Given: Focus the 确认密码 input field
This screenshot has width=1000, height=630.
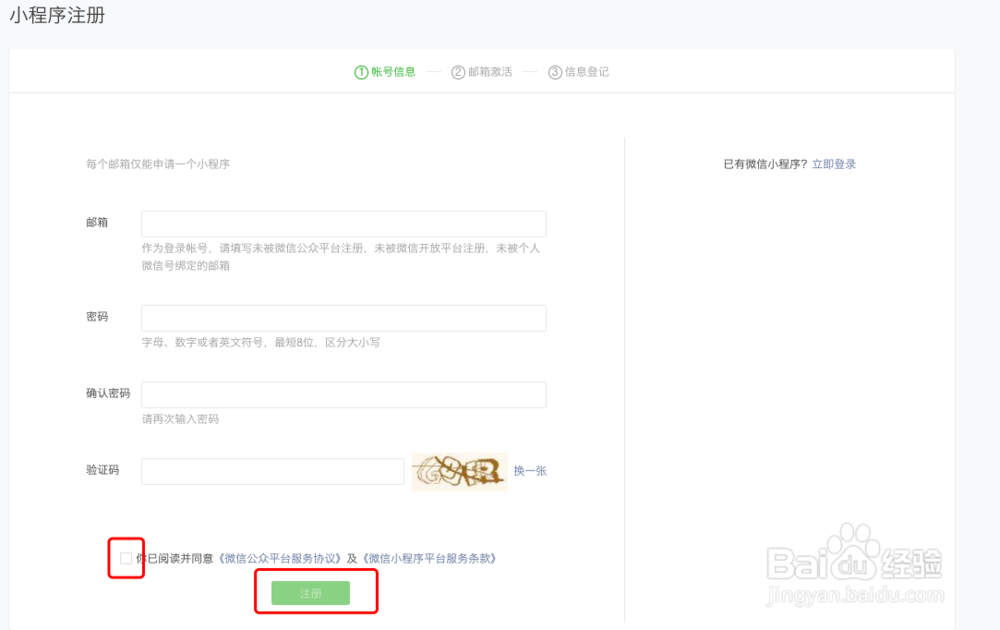Looking at the screenshot, I should coord(344,395).
